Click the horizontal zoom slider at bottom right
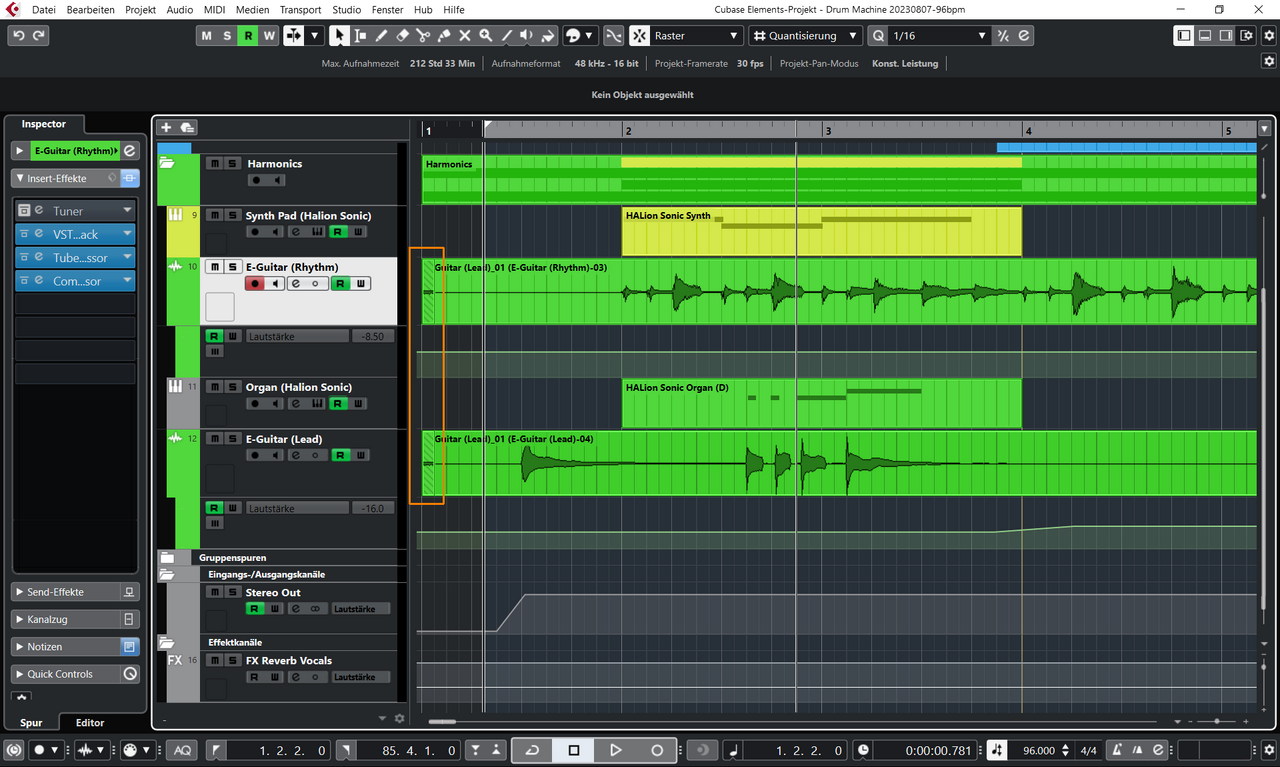 [1217, 721]
